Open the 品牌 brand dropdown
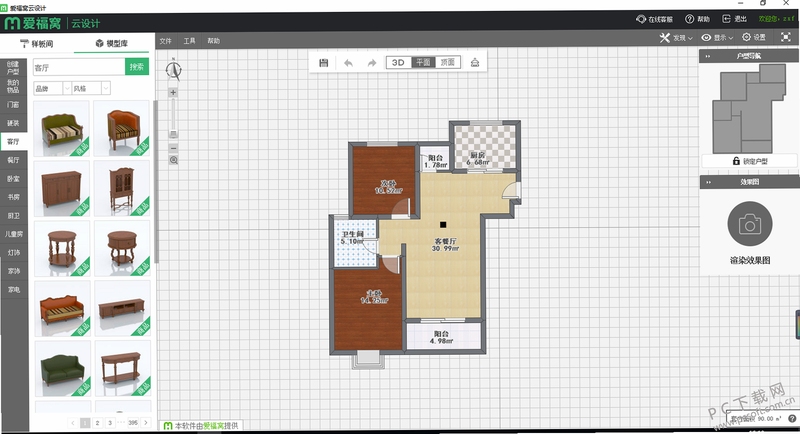The image size is (800, 434). [52, 88]
